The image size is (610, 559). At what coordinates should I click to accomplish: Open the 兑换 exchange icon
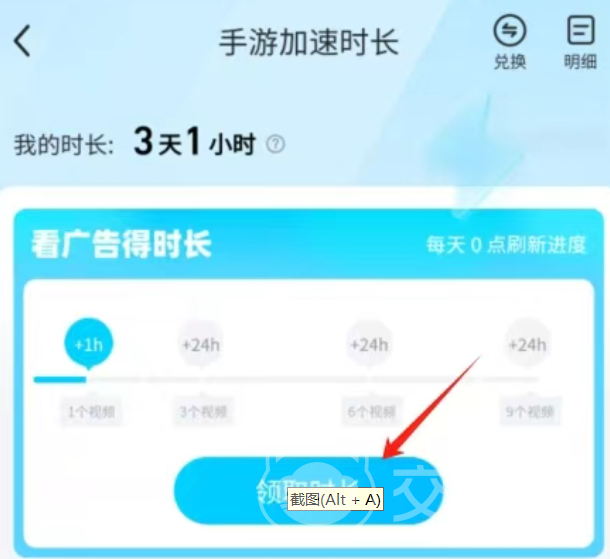pos(510,31)
